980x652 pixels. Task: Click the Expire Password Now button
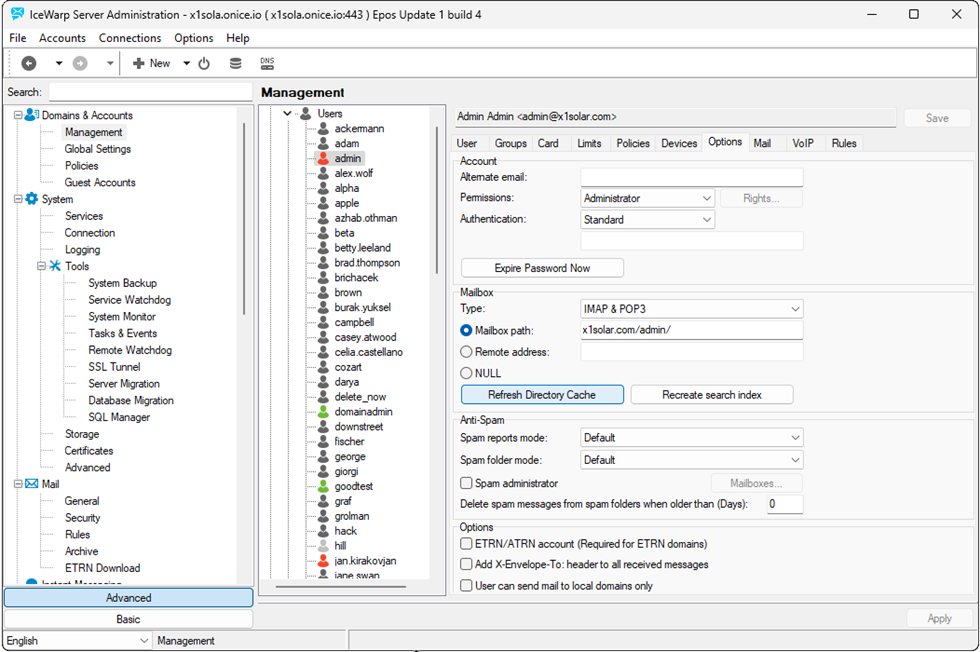pos(542,268)
